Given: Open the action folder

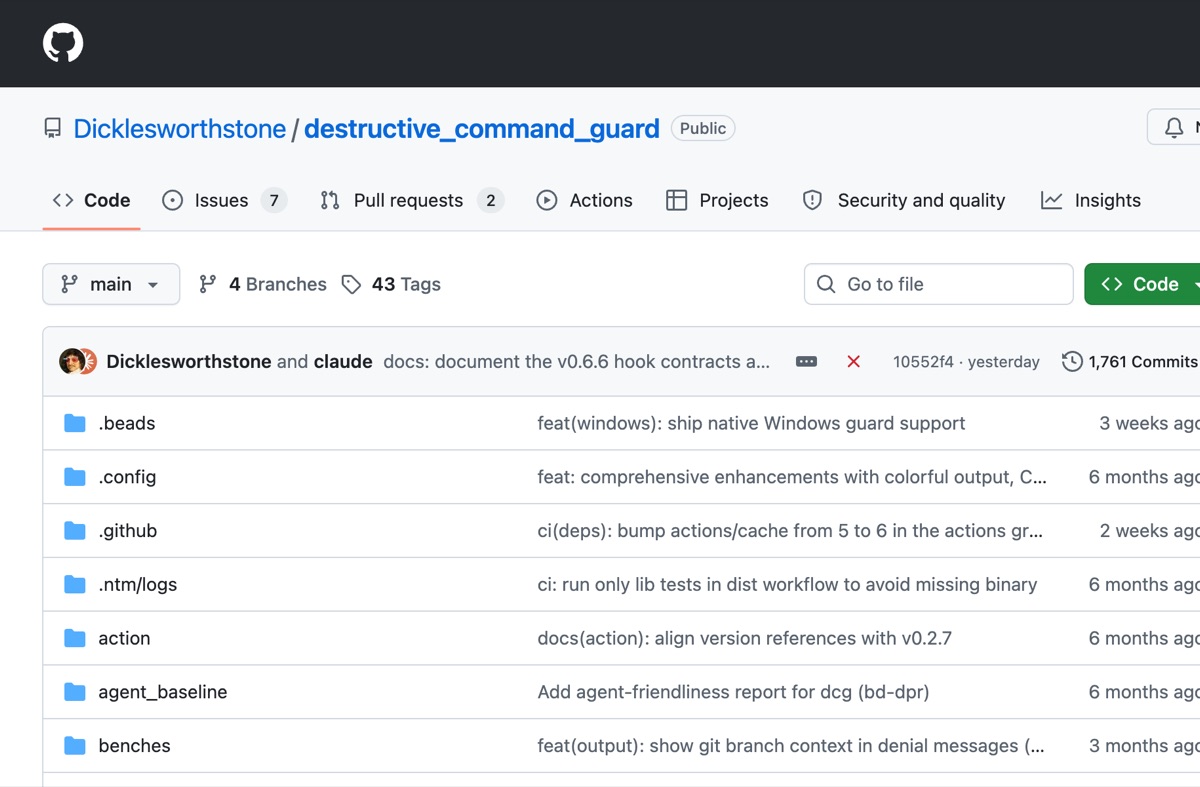Looking at the screenshot, I should pyautogui.click(x=124, y=638).
